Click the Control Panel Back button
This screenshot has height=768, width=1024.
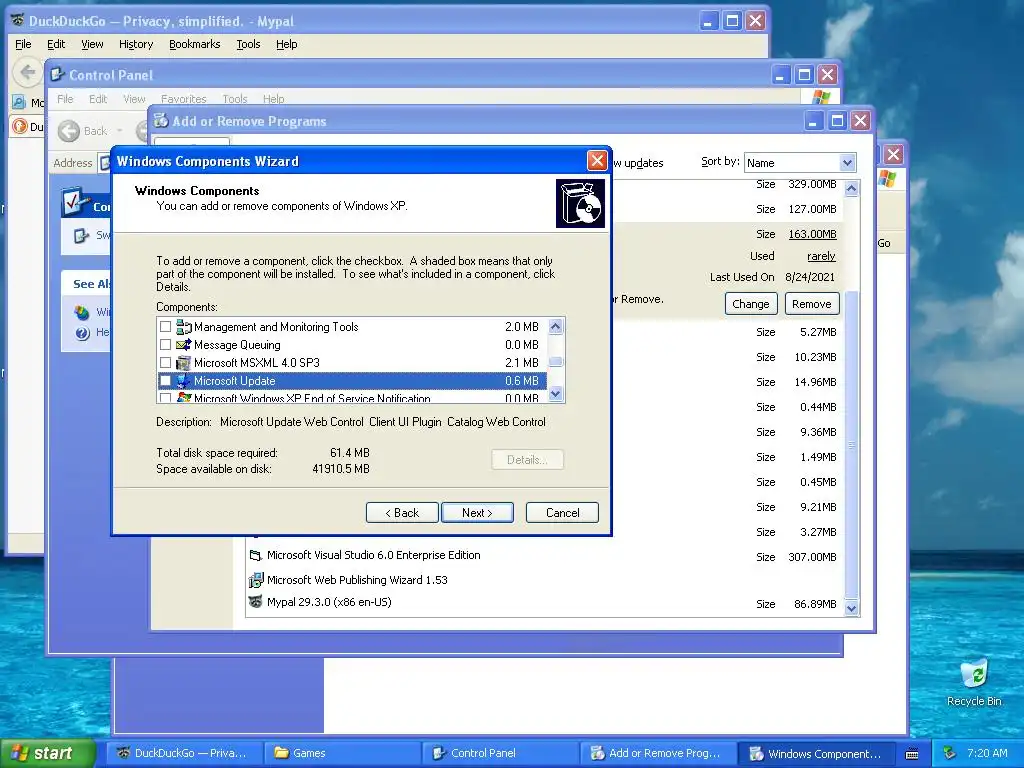pos(83,131)
